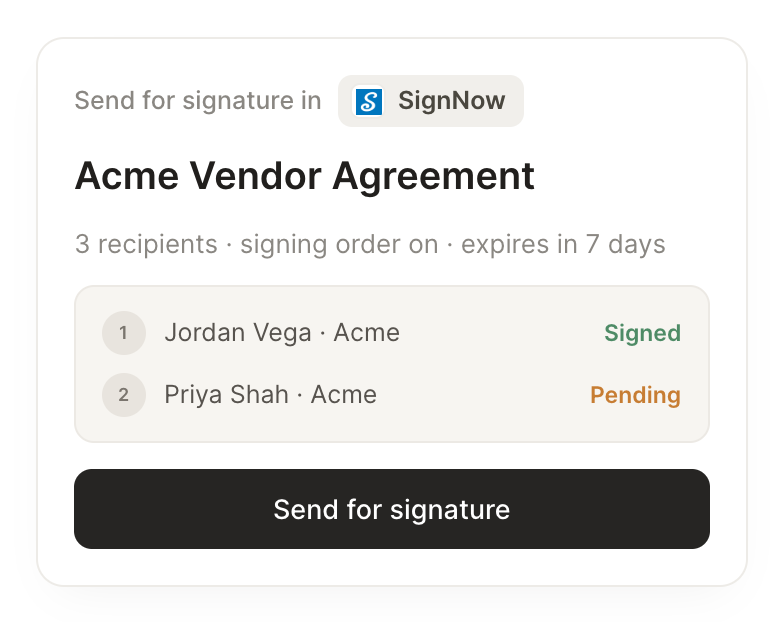
Task: Click the Send for signature button
Action: [x=392, y=509]
